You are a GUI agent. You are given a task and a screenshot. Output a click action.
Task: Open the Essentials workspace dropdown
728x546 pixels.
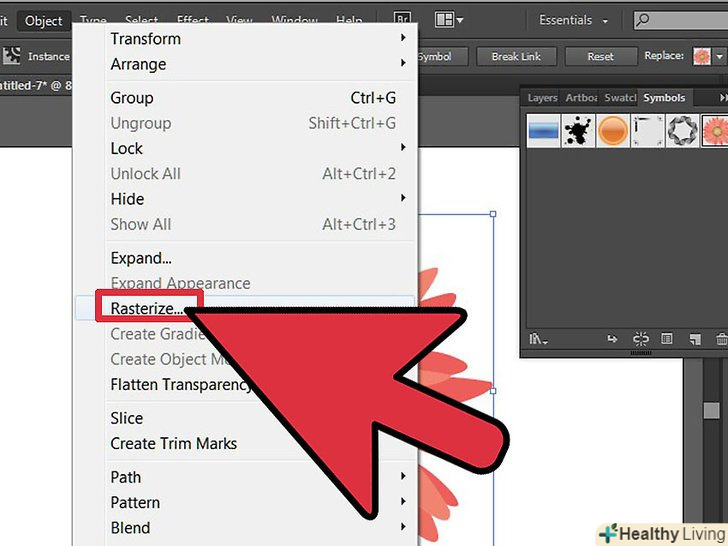pyautogui.click(x=573, y=20)
